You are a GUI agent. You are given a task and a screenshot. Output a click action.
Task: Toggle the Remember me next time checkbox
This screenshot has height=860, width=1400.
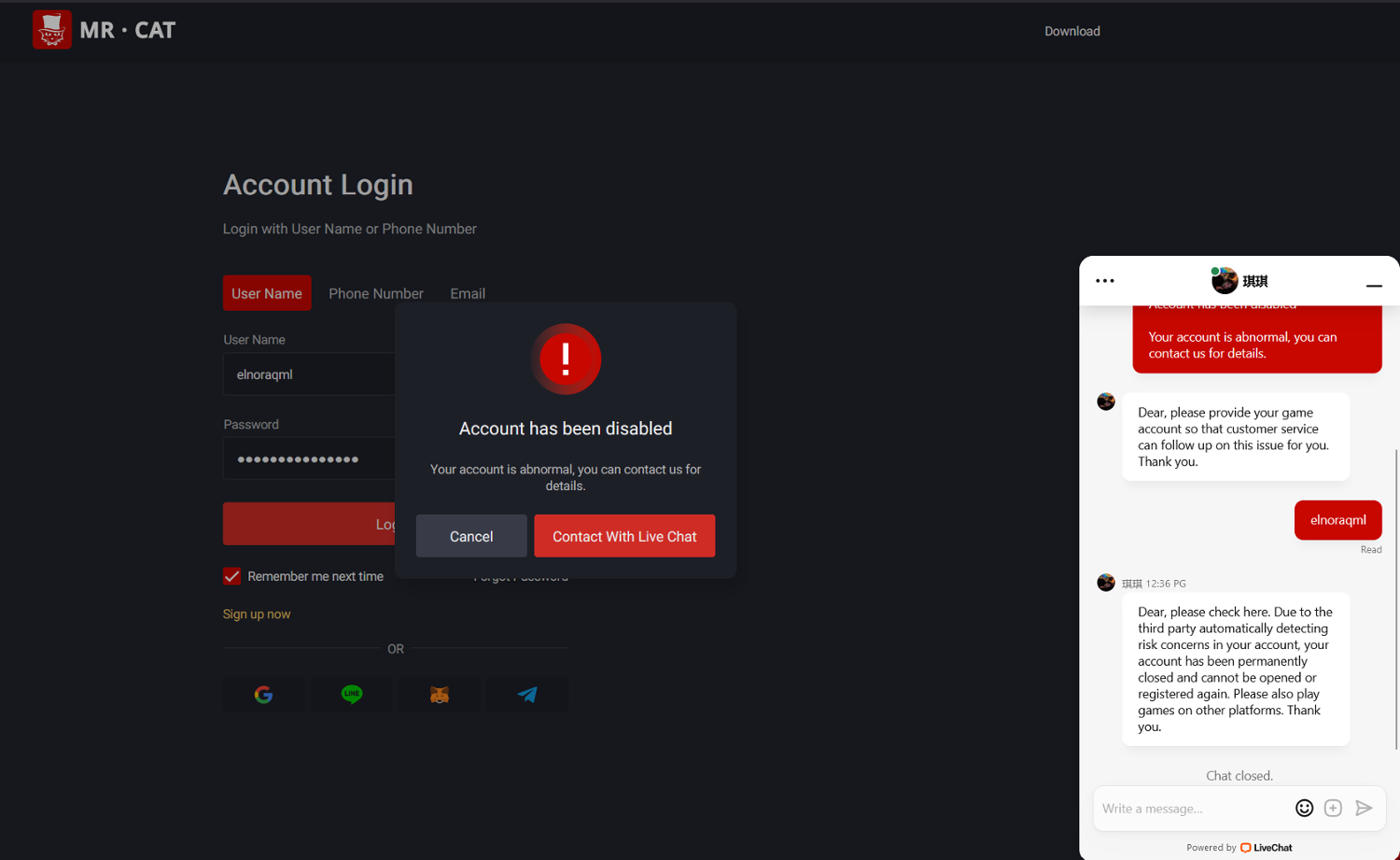[x=232, y=576]
